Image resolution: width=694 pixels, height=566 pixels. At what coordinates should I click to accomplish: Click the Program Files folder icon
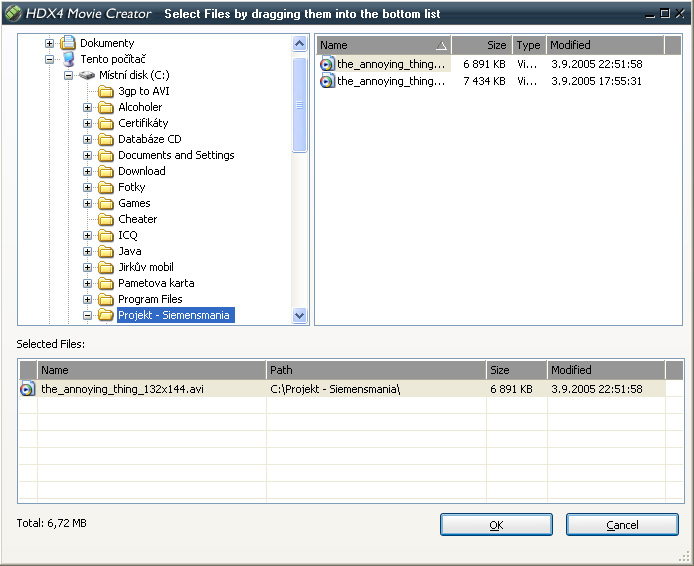106,300
